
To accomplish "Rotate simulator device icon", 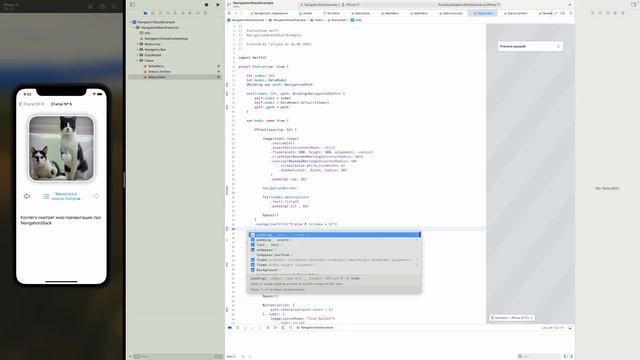I will tap(114, 6).
